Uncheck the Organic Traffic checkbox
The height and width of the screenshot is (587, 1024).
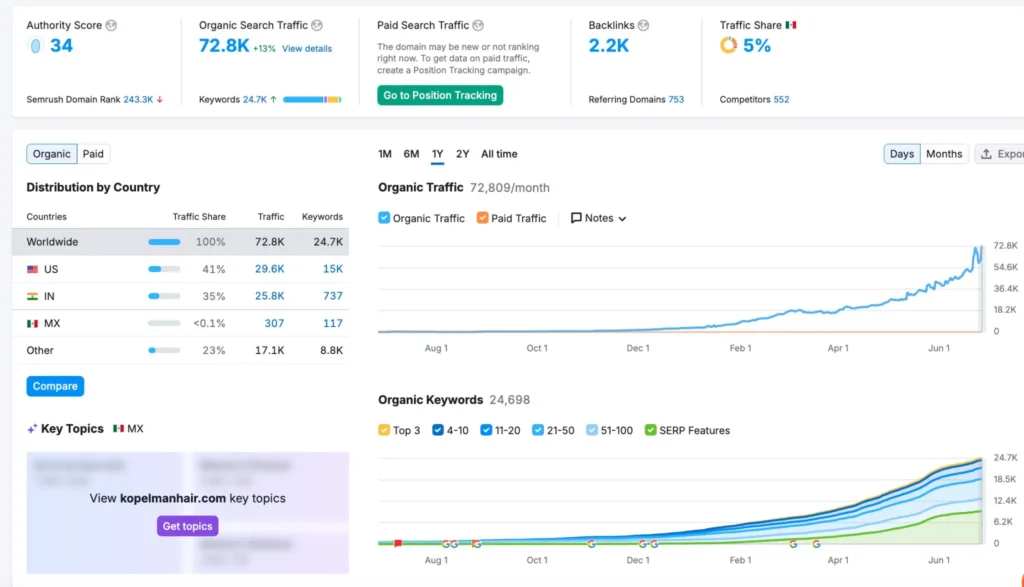pos(385,218)
